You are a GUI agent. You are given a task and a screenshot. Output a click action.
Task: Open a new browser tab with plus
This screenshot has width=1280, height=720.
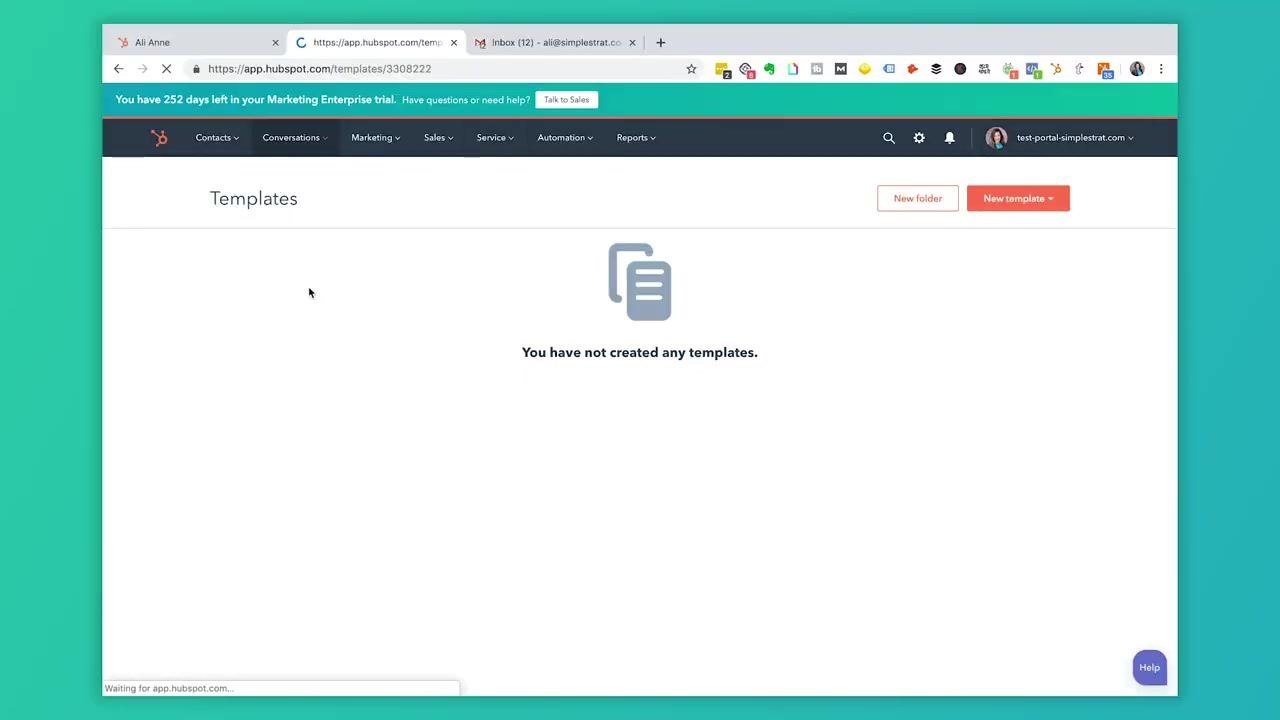pos(660,43)
